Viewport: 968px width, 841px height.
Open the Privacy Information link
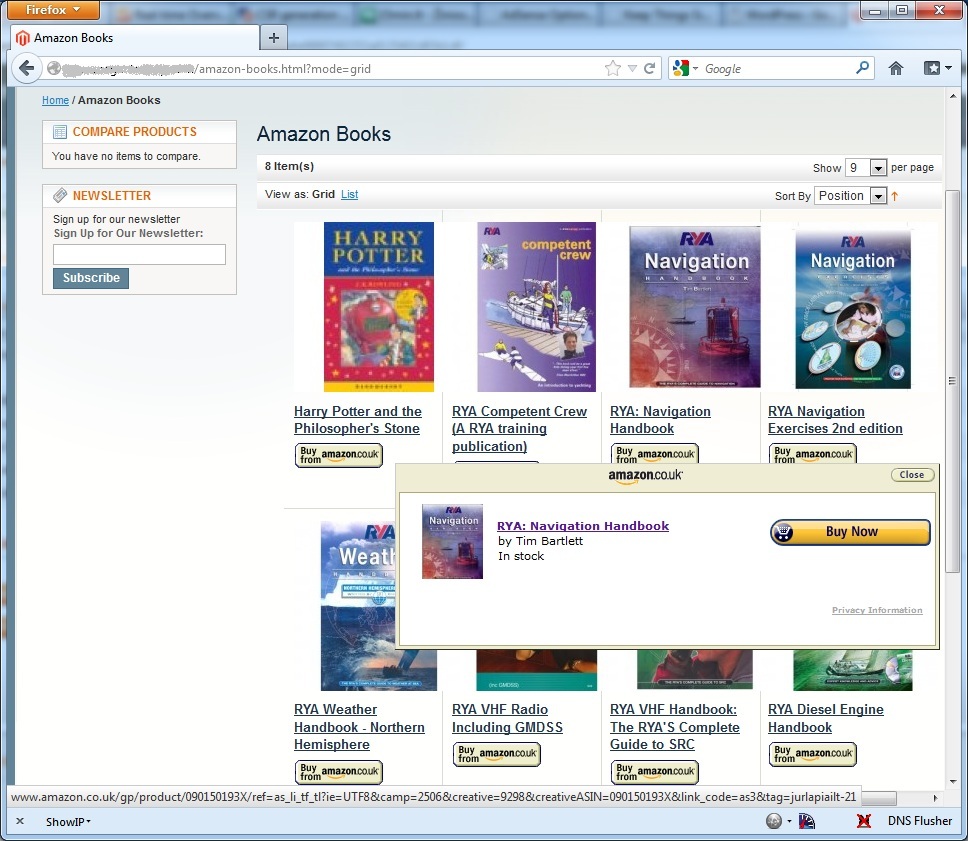[x=877, y=610]
